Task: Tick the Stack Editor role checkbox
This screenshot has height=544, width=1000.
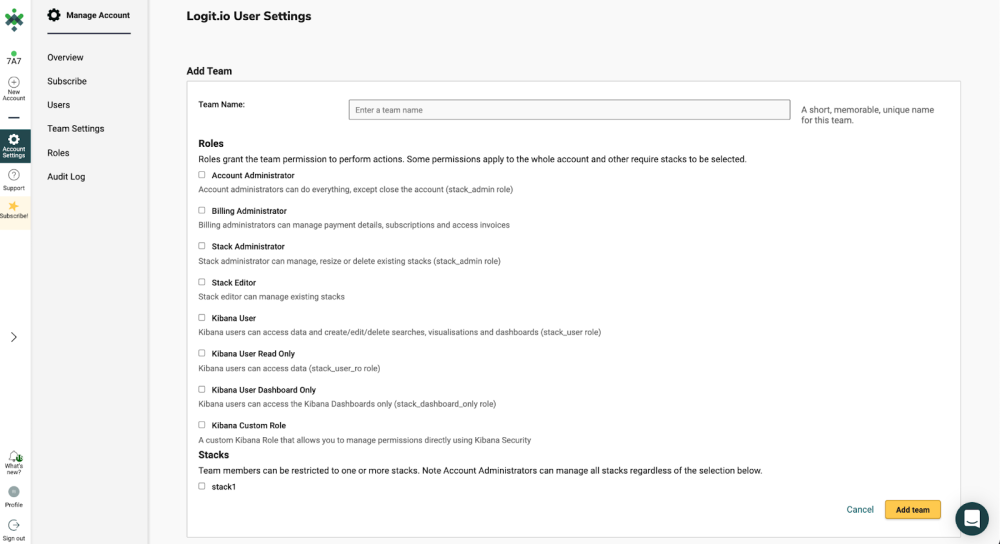Action: pos(202,282)
